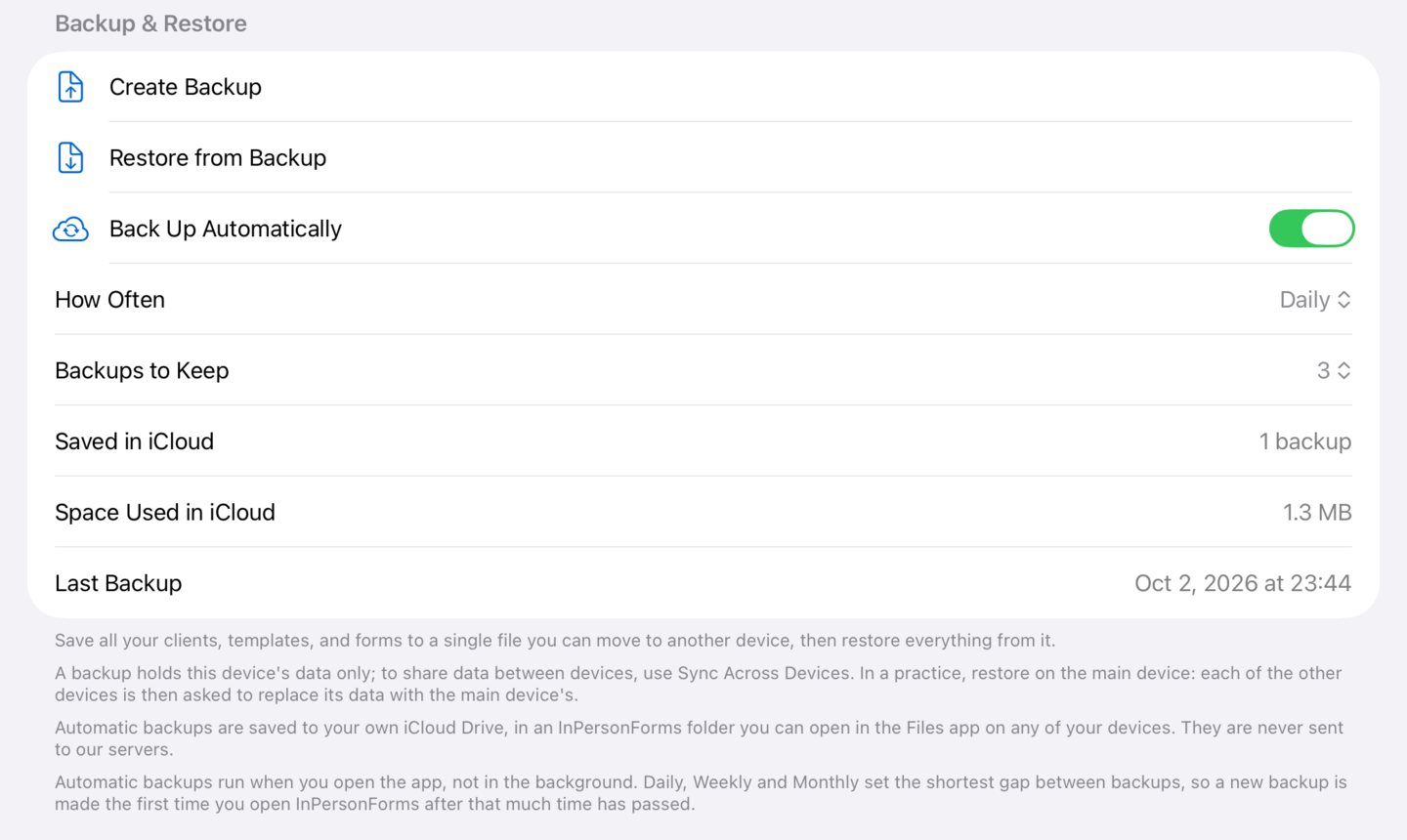Tap the Restore from Backup label
Image resolution: width=1407 pixels, height=840 pixels.
tap(218, 157)
